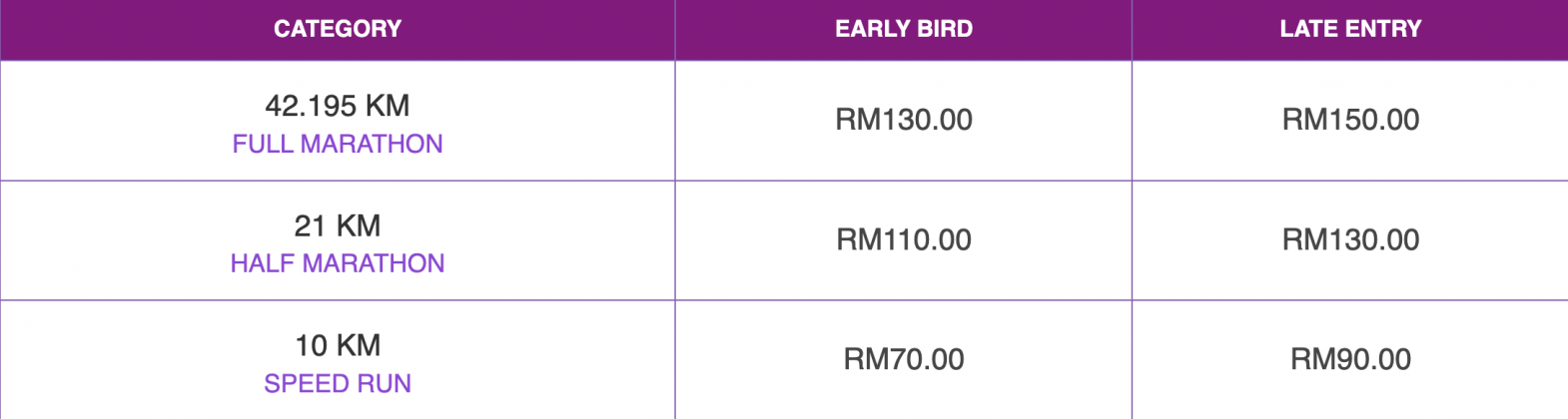
Task: Click Speed Run early bird price RM70.00
Action: (904, 359)
